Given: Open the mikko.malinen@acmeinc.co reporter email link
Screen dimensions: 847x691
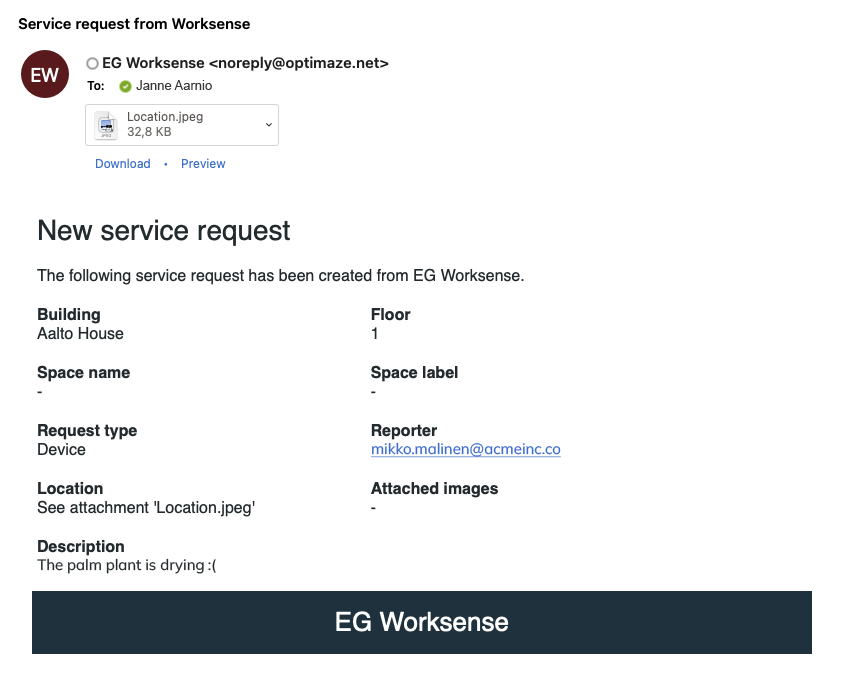Looking at the screenshot, I should tap(465, 450).
